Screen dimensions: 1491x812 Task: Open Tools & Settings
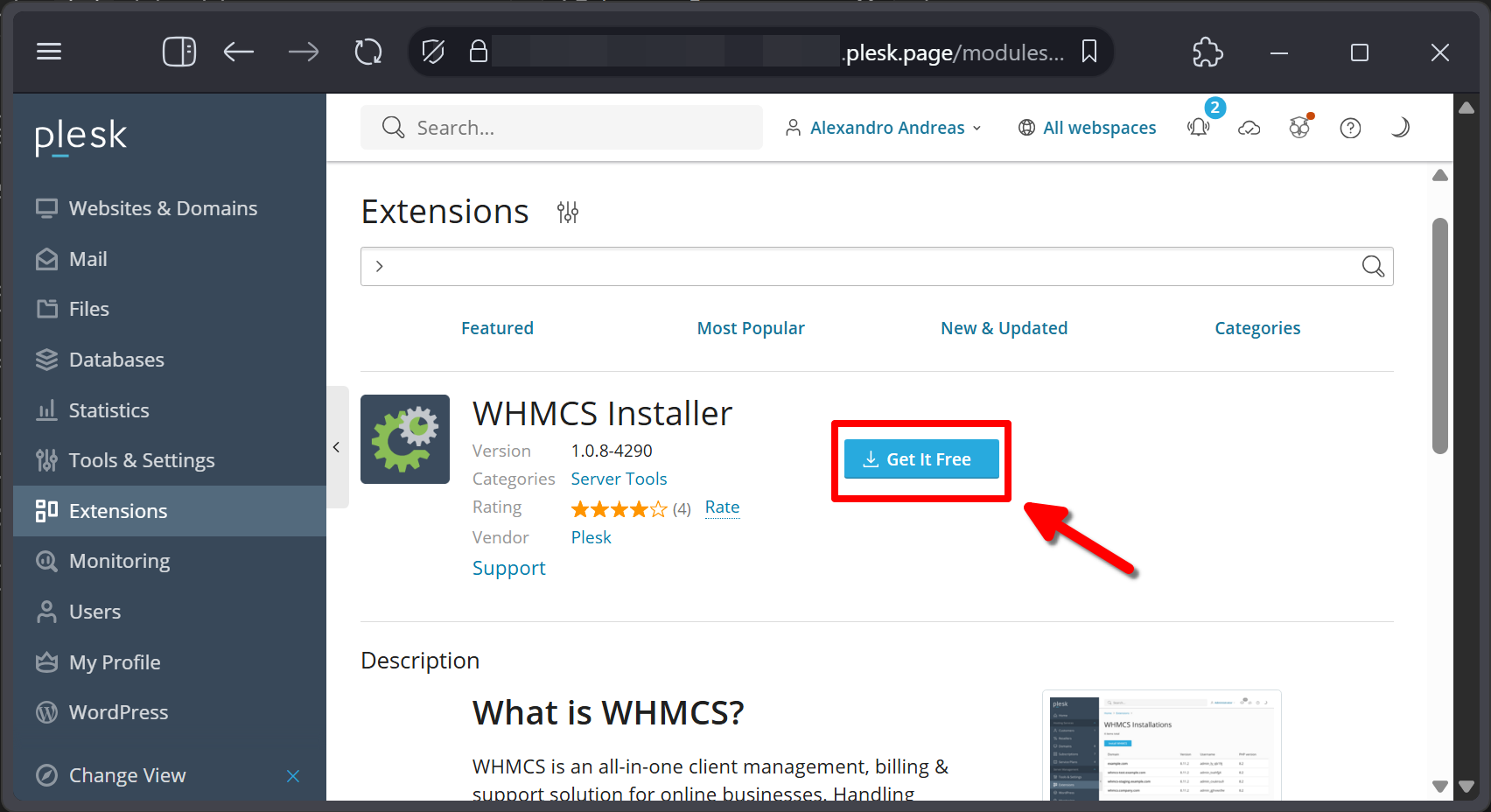click(x=170, y=460)
